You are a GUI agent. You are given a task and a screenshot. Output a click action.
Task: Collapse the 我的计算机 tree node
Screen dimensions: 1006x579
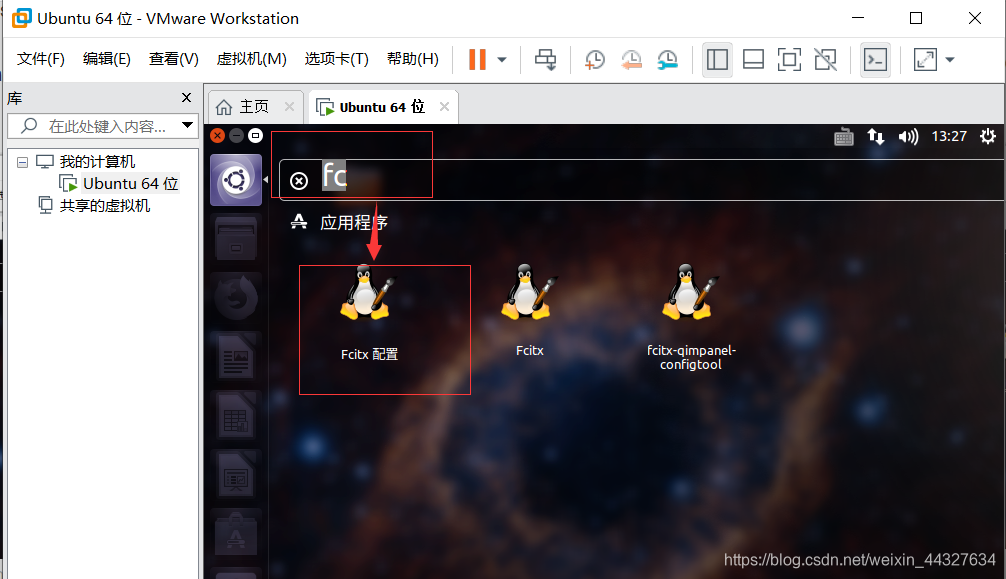tap(22, 162)
